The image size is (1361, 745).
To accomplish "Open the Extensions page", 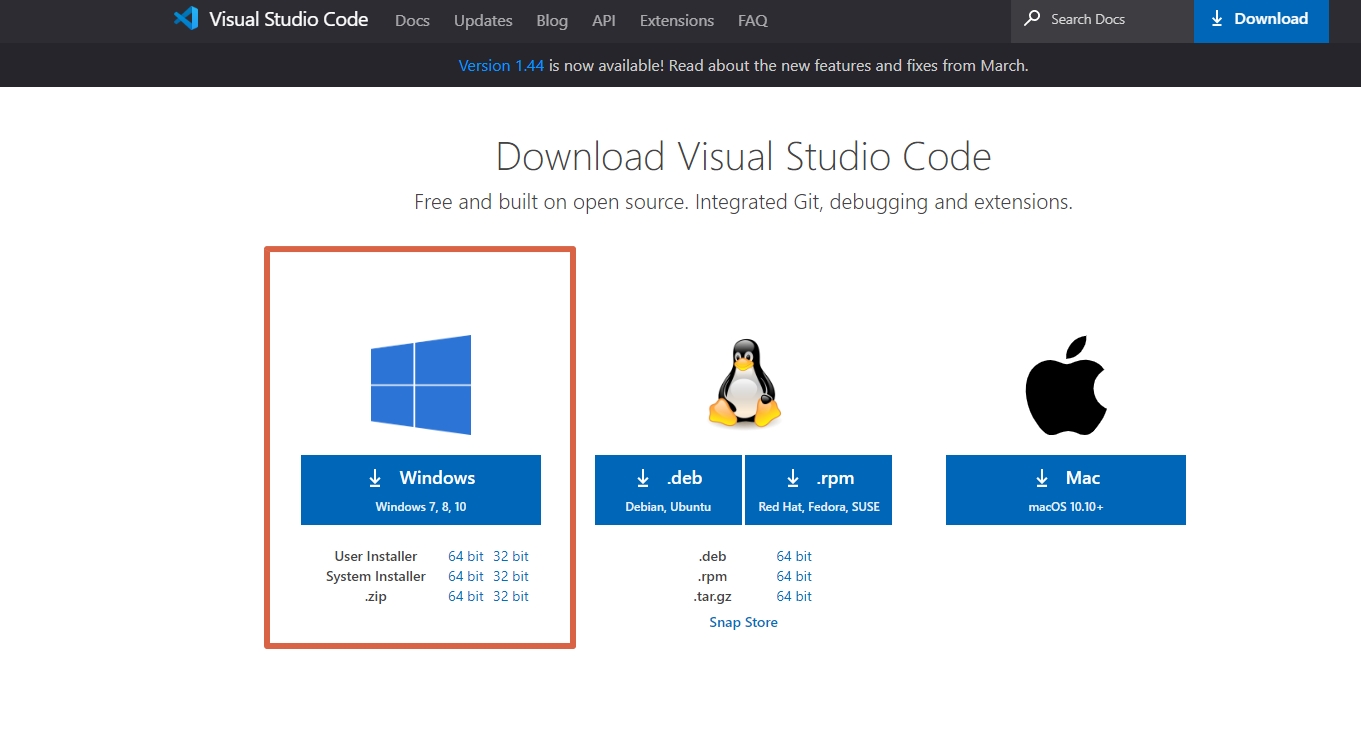I will coord(677,20).
